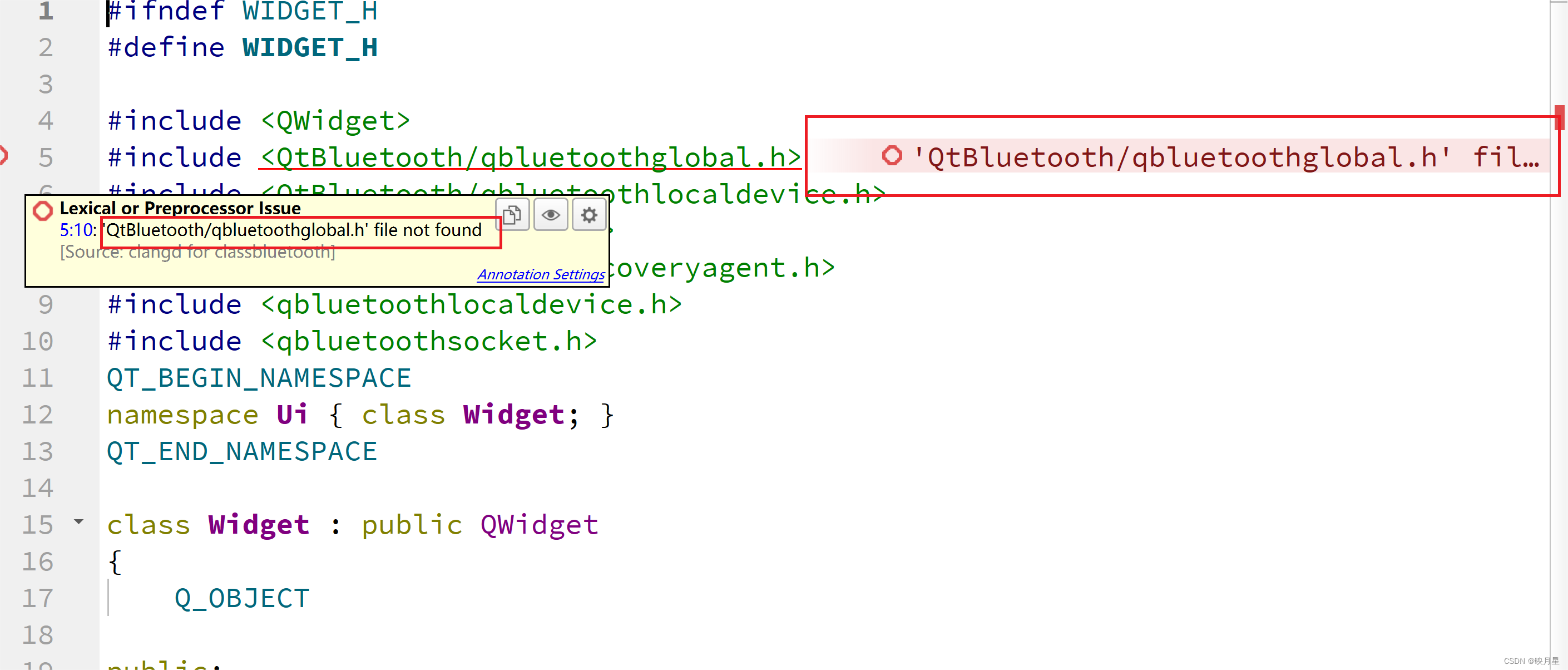Click the copy icon on the error tooltip

(x=513, y=214)
